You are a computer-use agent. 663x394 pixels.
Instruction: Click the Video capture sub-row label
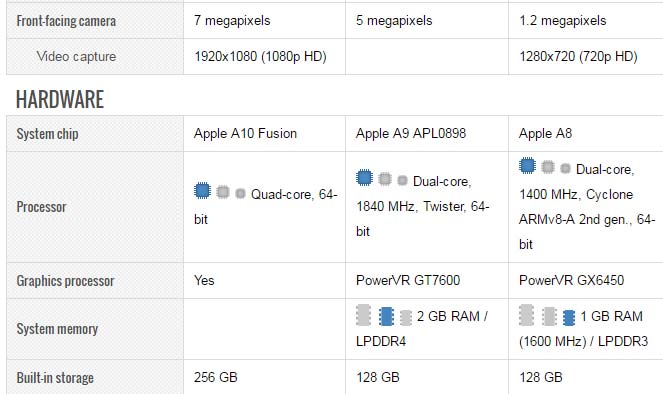pos(76,57)
